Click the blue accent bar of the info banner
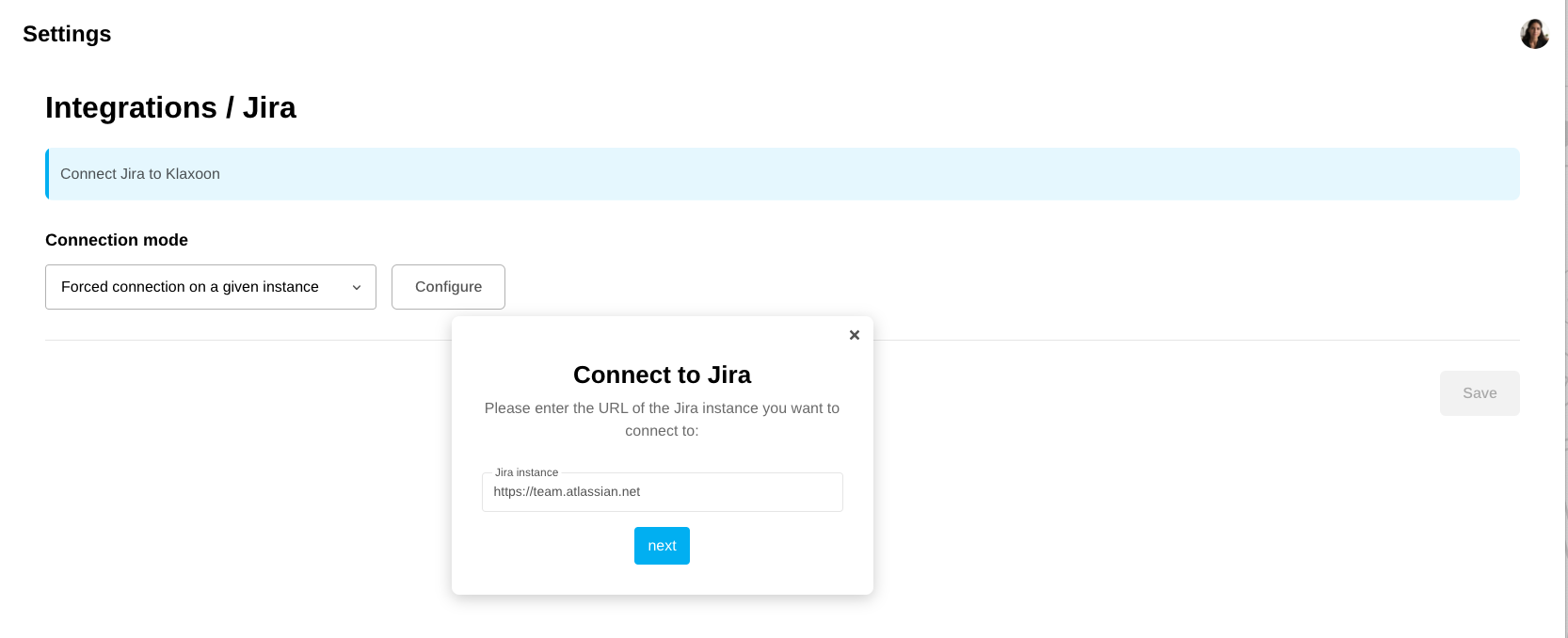Screen dimensions: 1568x638 (47, 174)
